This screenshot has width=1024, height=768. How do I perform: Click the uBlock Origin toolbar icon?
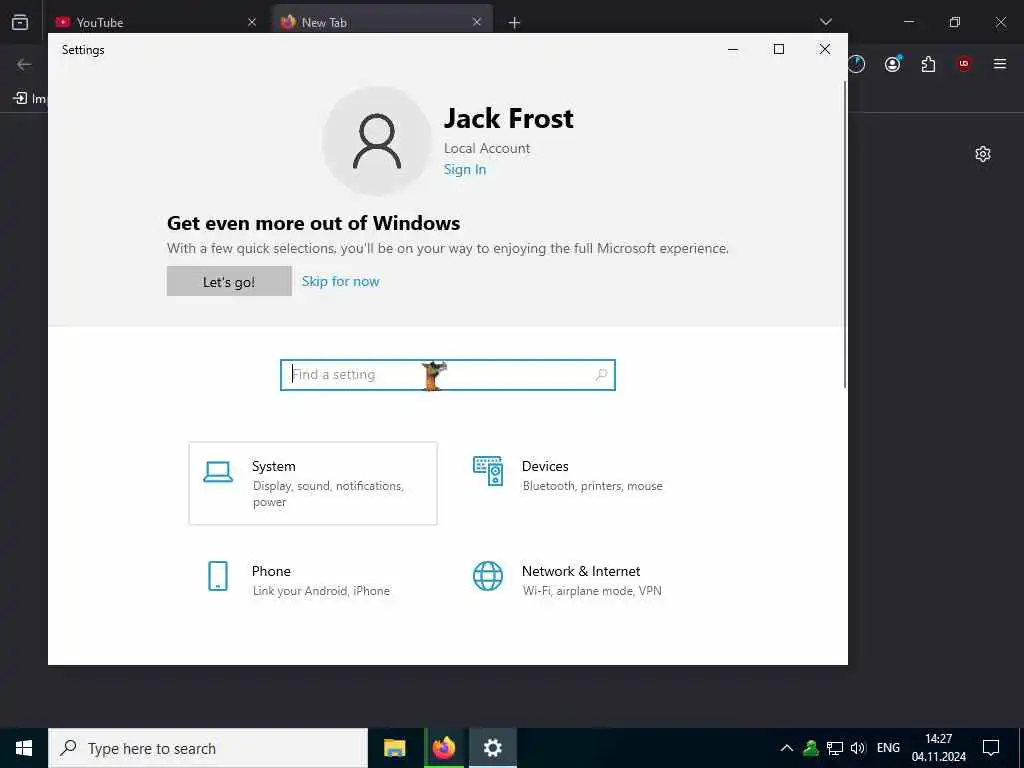(964, 64)
